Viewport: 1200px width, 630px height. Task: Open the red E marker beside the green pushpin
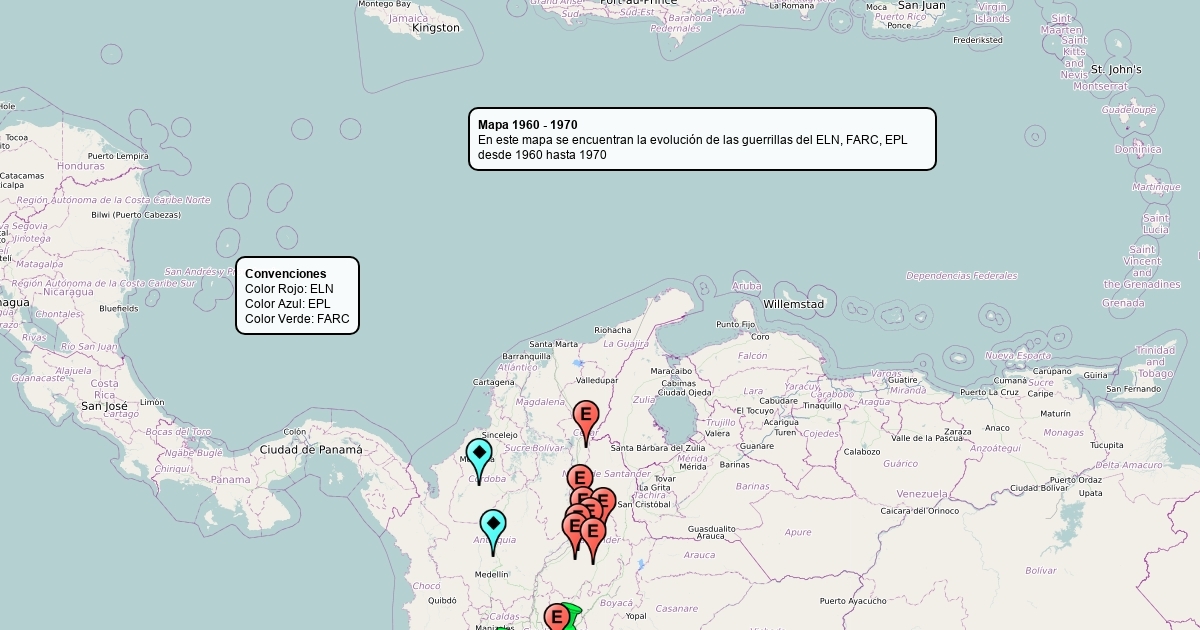point(557,617)
